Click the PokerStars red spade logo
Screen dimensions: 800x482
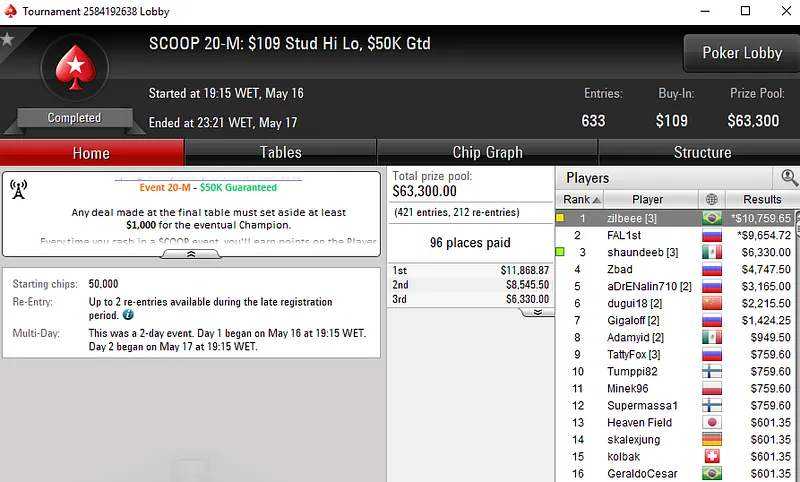tap(76, 68)
